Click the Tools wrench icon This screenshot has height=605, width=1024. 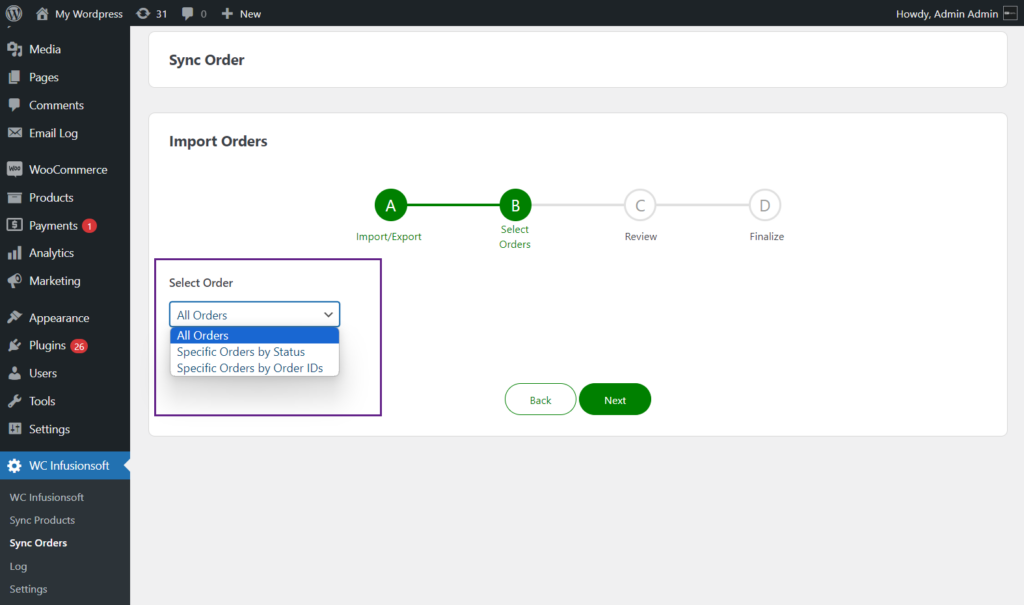[14, 401]
